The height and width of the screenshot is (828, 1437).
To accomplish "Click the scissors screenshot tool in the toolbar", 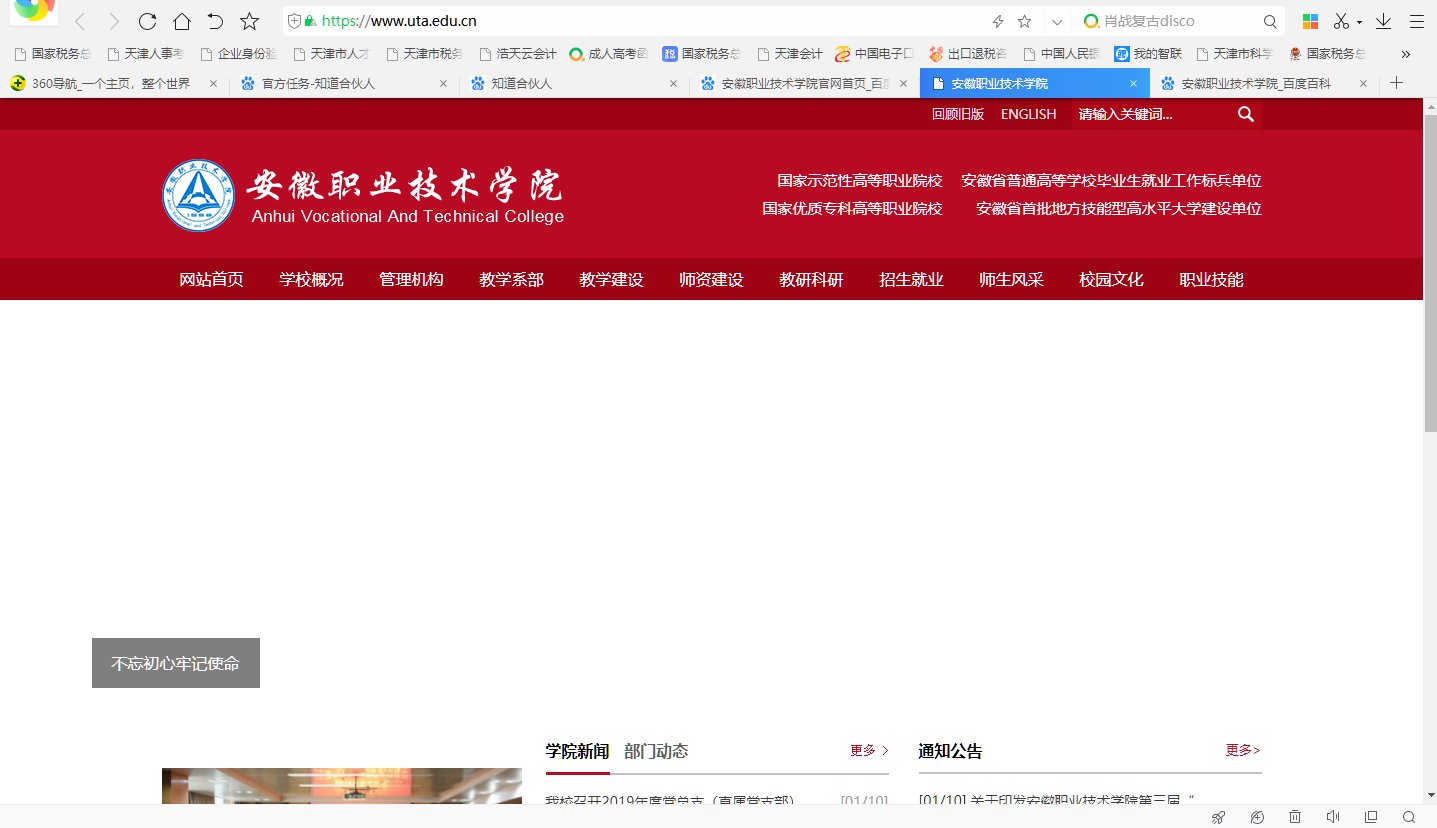I will pos(1341,21).
